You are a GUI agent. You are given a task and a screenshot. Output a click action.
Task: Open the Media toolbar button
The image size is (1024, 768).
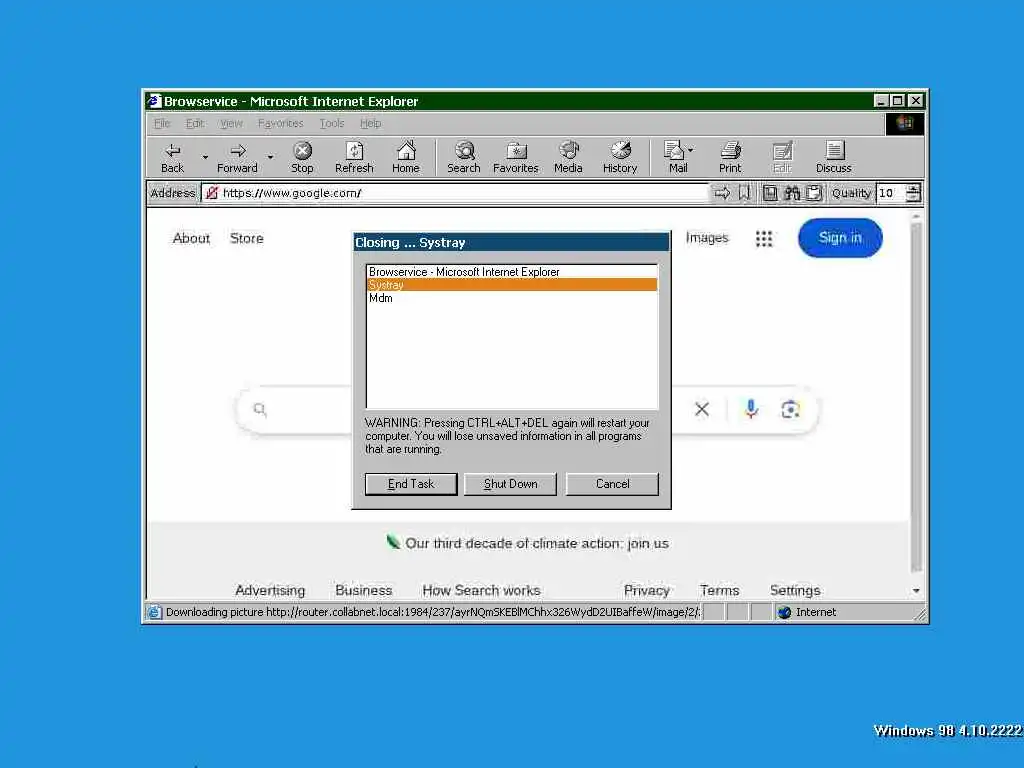coord(568,158)
